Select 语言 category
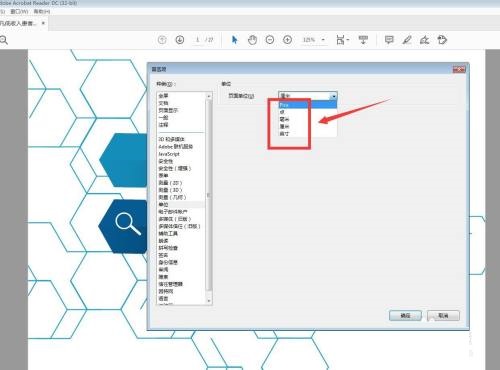This screenshot has height=370, width=500. coord(163,299)
